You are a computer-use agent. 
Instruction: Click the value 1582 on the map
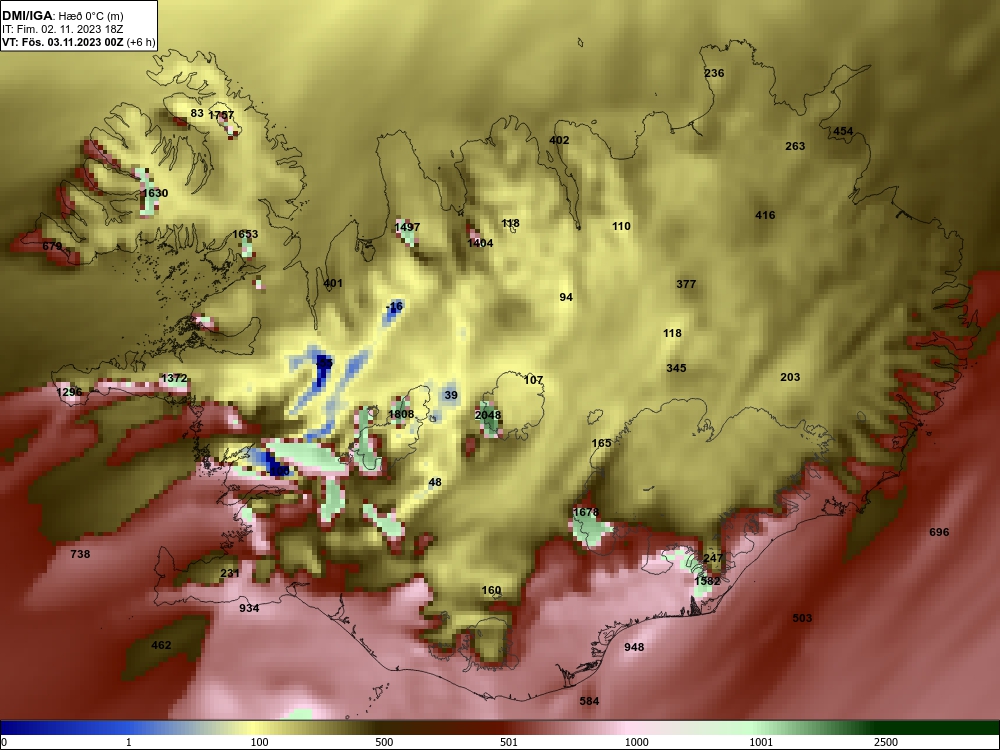(x=707, y=581)
